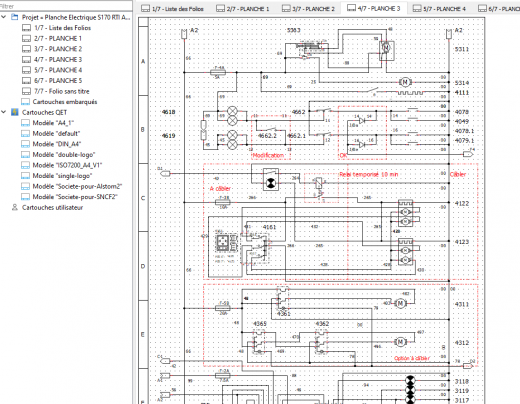
Task: Open the 1/7 - Liste des Folios tab
Action: (172, 9)
